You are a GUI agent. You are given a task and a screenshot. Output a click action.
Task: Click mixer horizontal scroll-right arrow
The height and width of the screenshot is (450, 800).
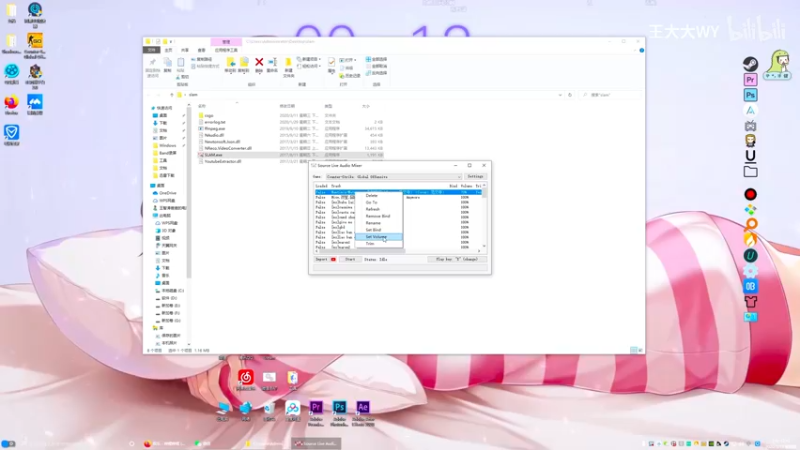tap(479, 251)
